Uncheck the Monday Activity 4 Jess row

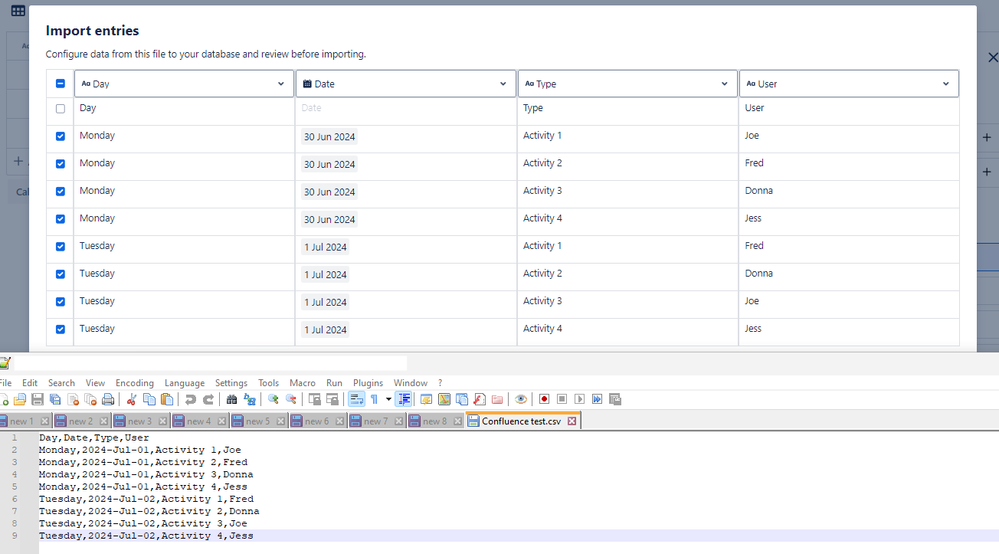(61, 219)
